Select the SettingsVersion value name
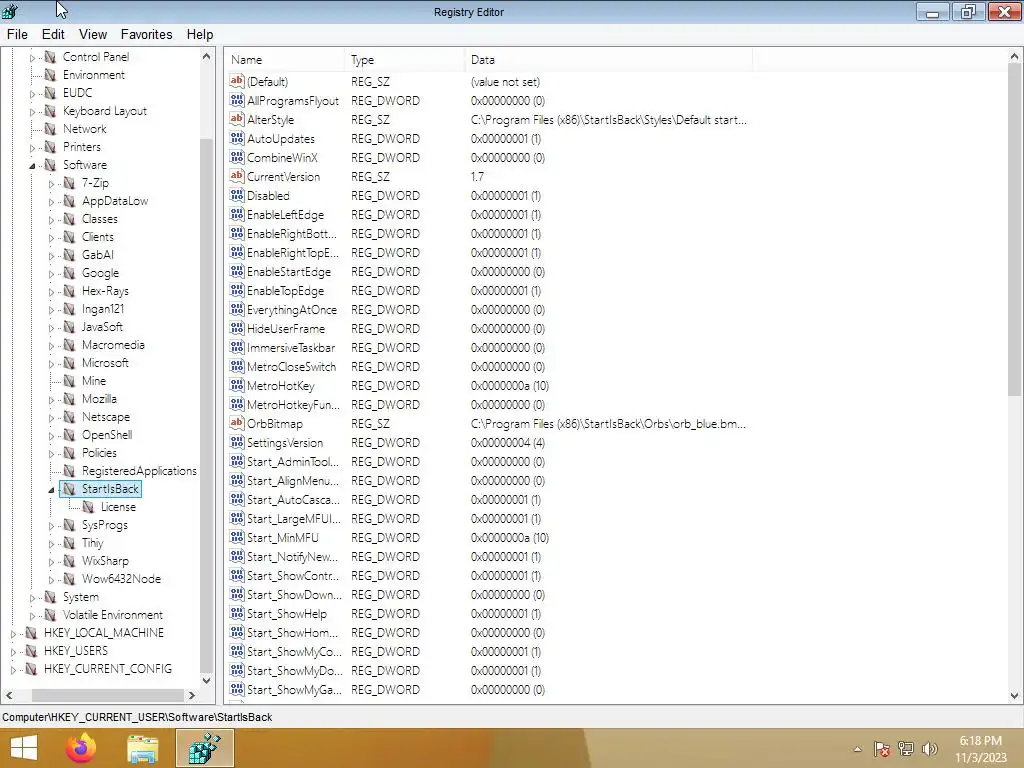 pyautogui.click(x=285, y=443)
